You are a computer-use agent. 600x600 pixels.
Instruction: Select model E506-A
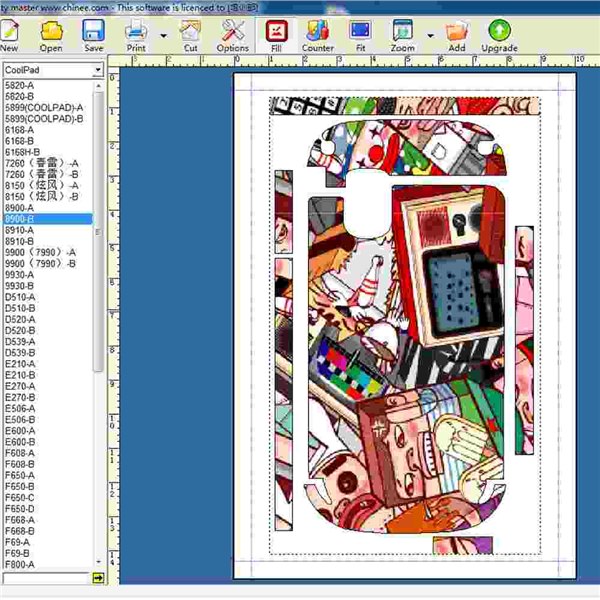pos(20,408)
